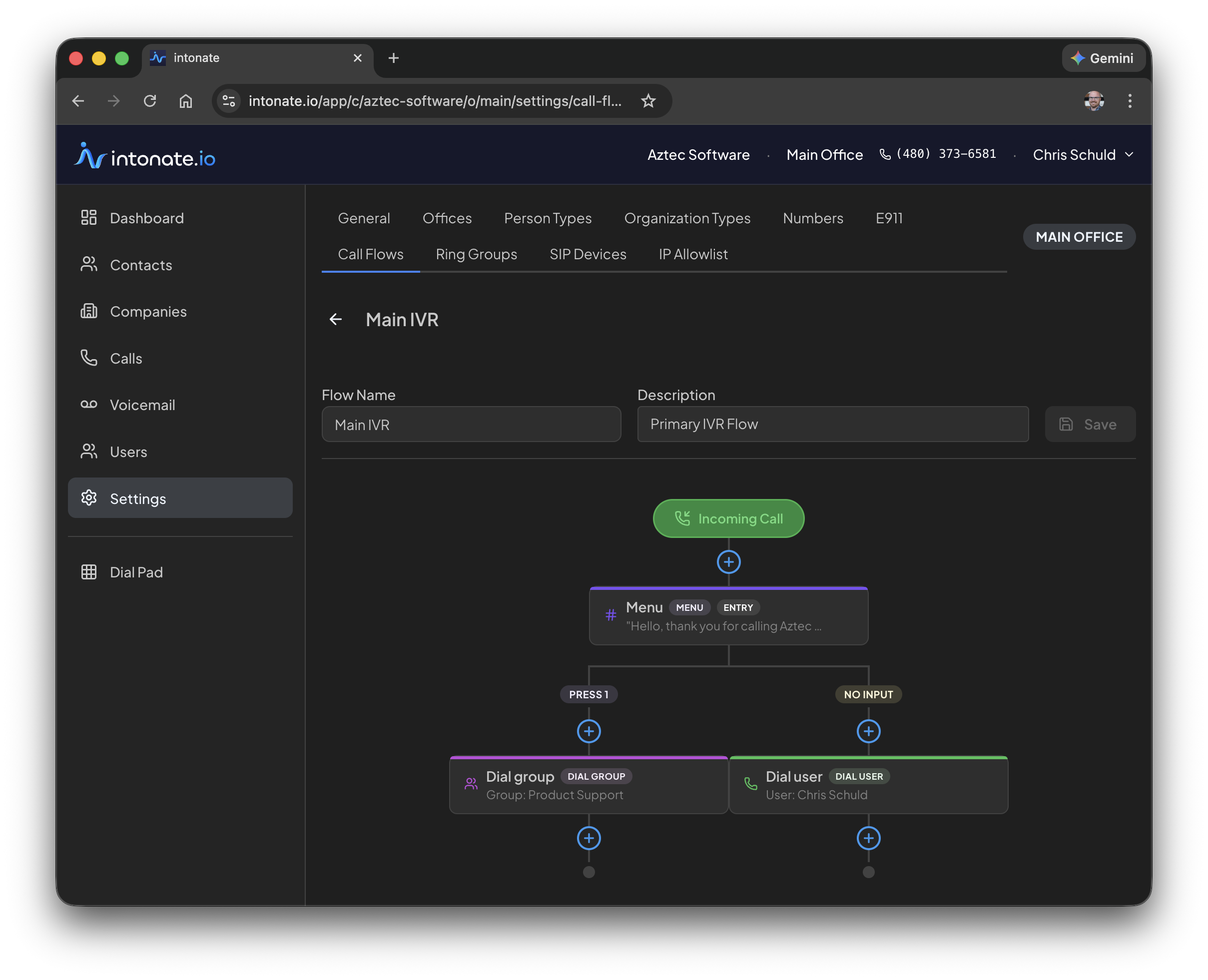Add a node below Incoming Call
Viewport: 1208px width, 980px height.
point(728,562)
